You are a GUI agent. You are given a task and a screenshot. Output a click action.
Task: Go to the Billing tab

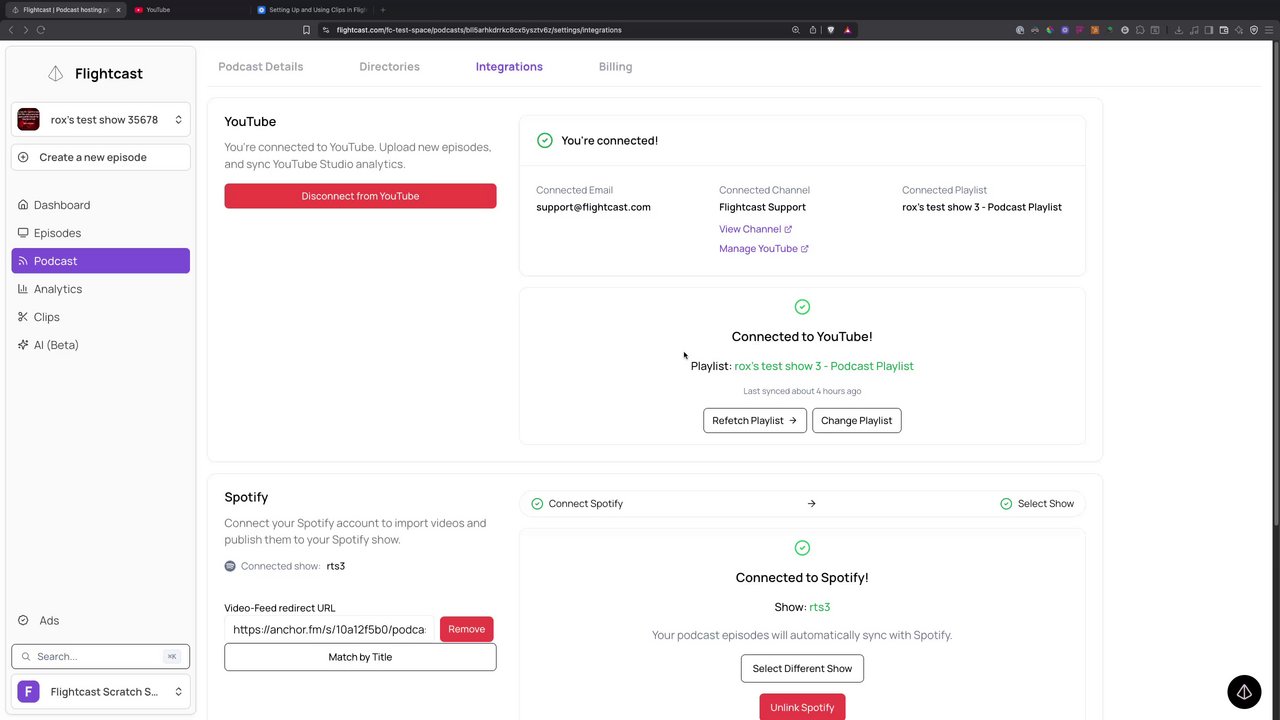click(615, 67)
